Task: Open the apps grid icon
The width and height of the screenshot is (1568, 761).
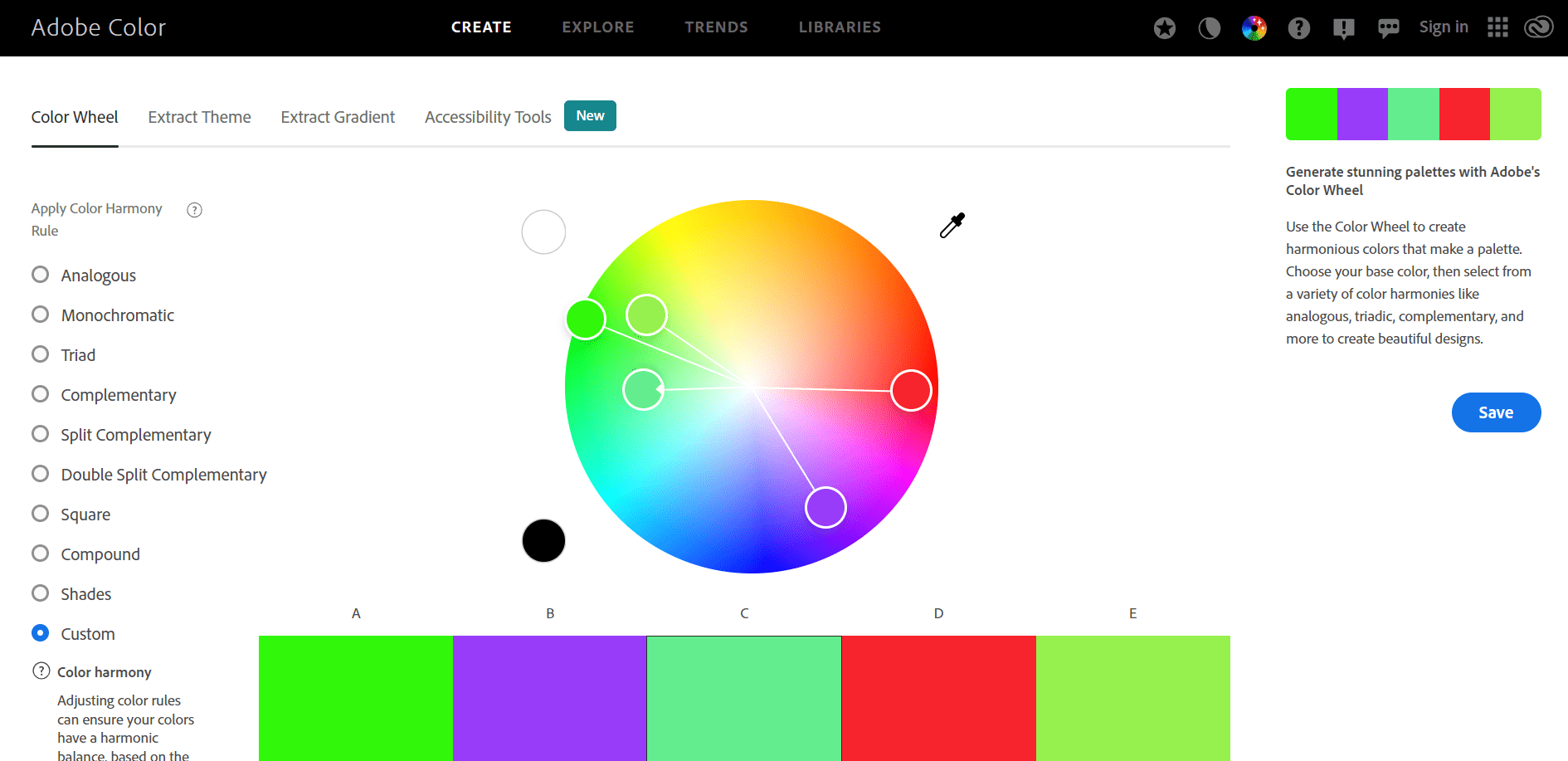Action: 1497,27
